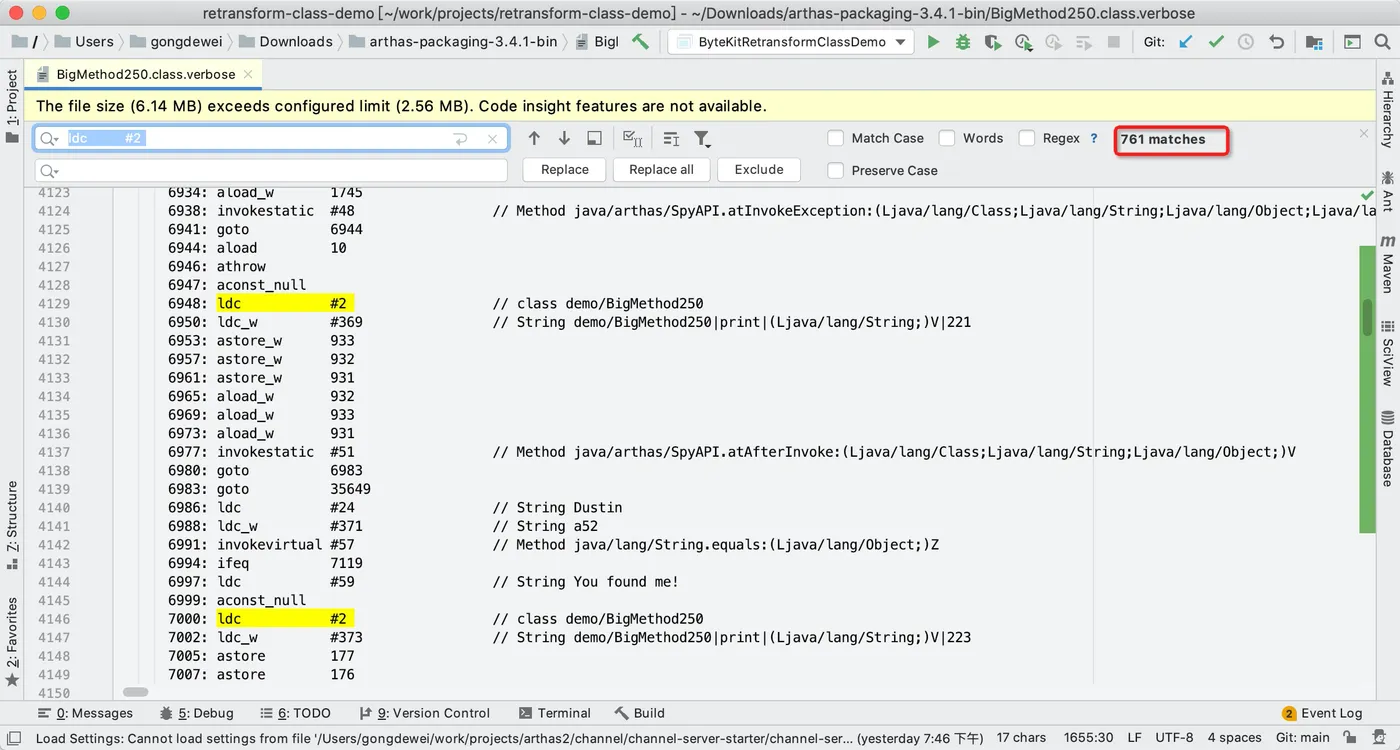This screenshot has width=1400, height=750.
Task: Run ByteKitRetransformClassDemo with the green play icon
Action: (933, 42)
